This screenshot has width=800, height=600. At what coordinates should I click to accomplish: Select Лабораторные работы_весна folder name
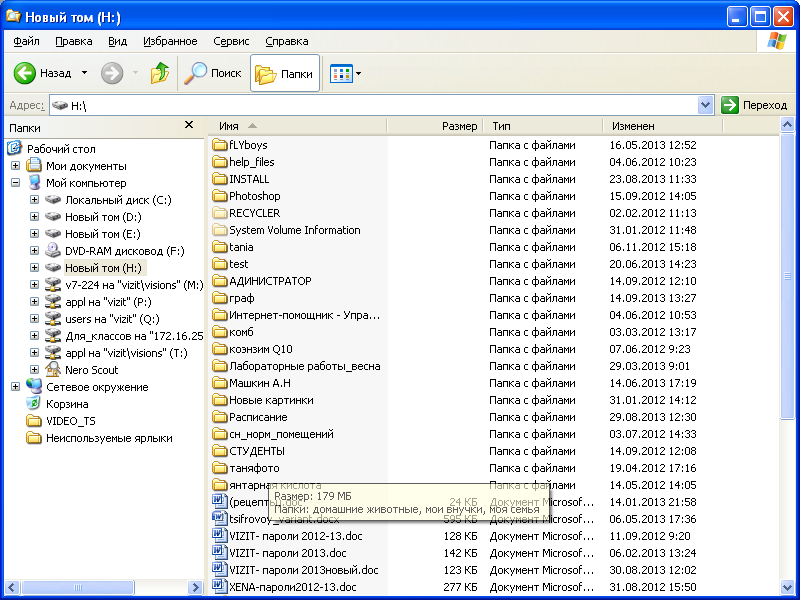pyautogui.click(x=305, y=366)
